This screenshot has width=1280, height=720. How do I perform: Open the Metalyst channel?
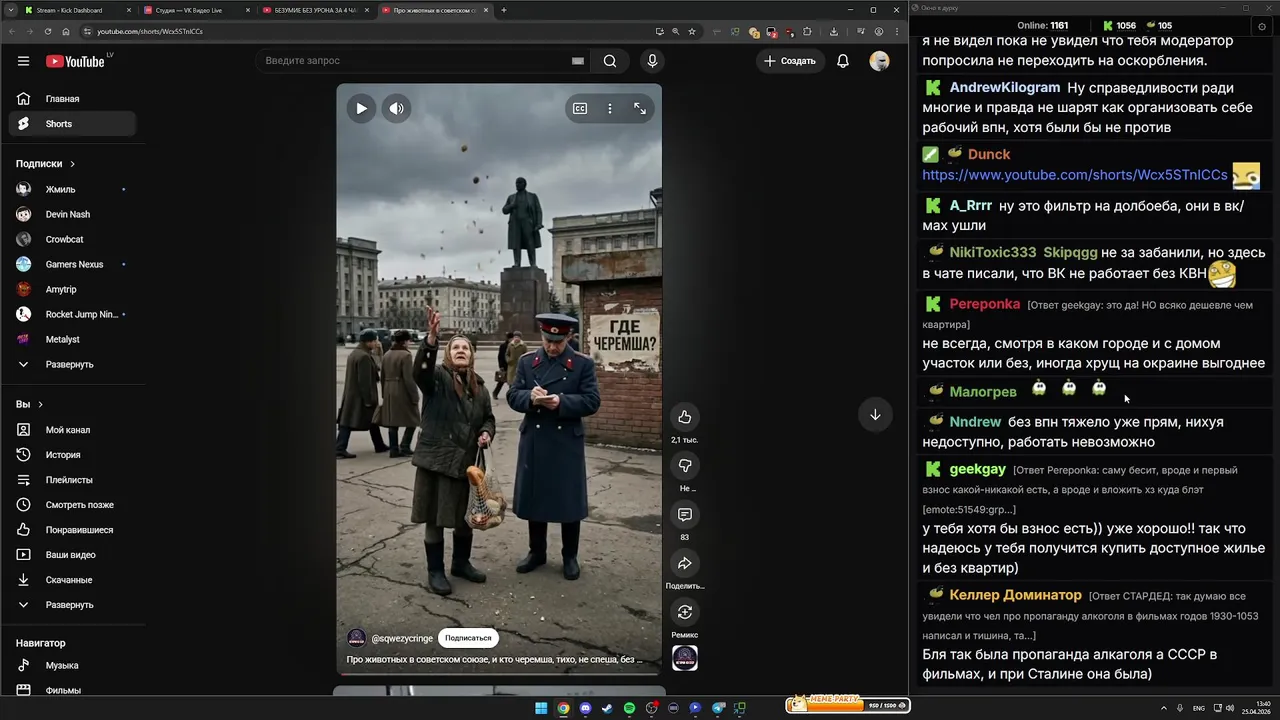click(72, 339)
